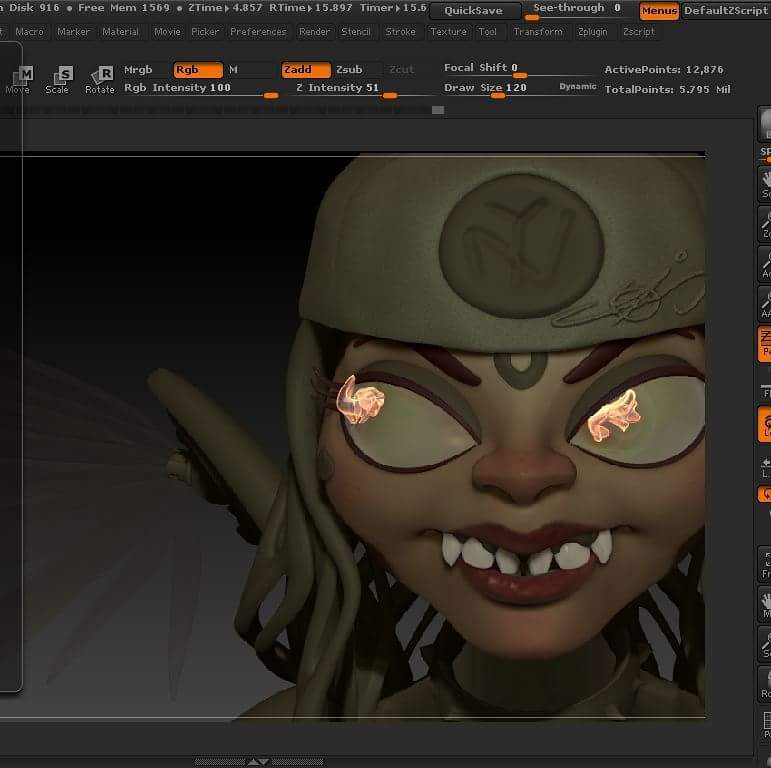Click the ActivePoints: 12,876 readout
The height and width of the screenshot is (768, 771).
click(x=664, y=70)
